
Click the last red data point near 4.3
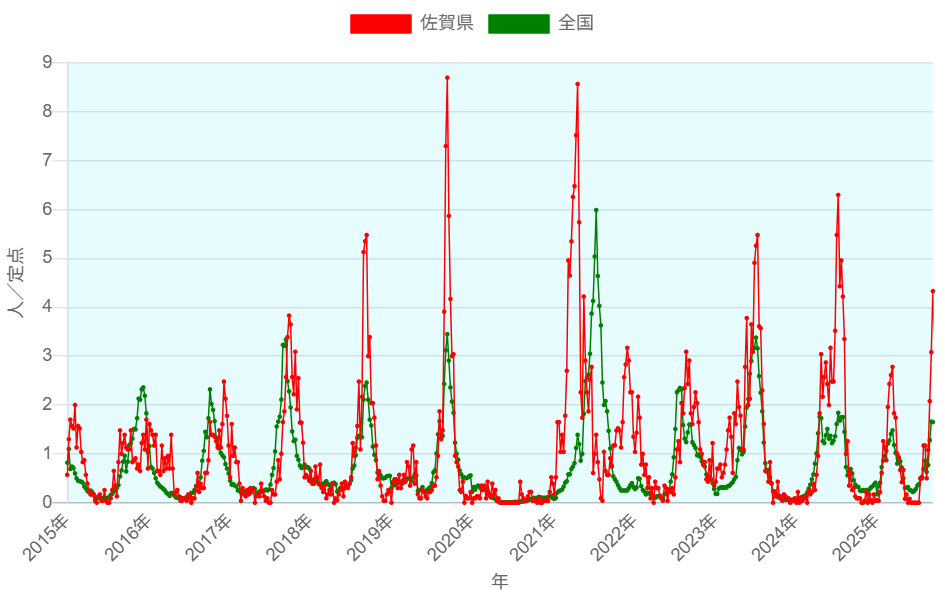[932, 291]
